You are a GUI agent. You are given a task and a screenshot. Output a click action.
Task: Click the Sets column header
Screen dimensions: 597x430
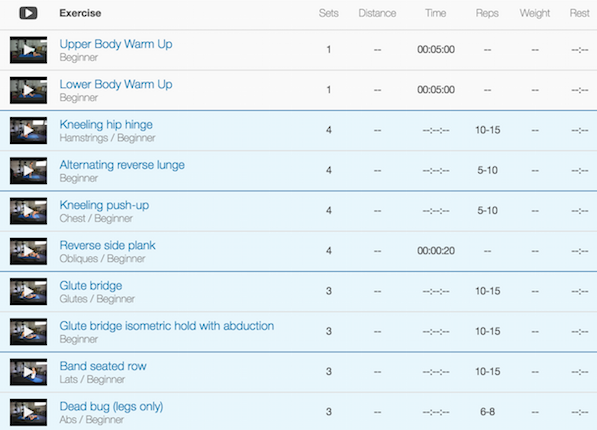pyautogui.click(x=329, y=13)
